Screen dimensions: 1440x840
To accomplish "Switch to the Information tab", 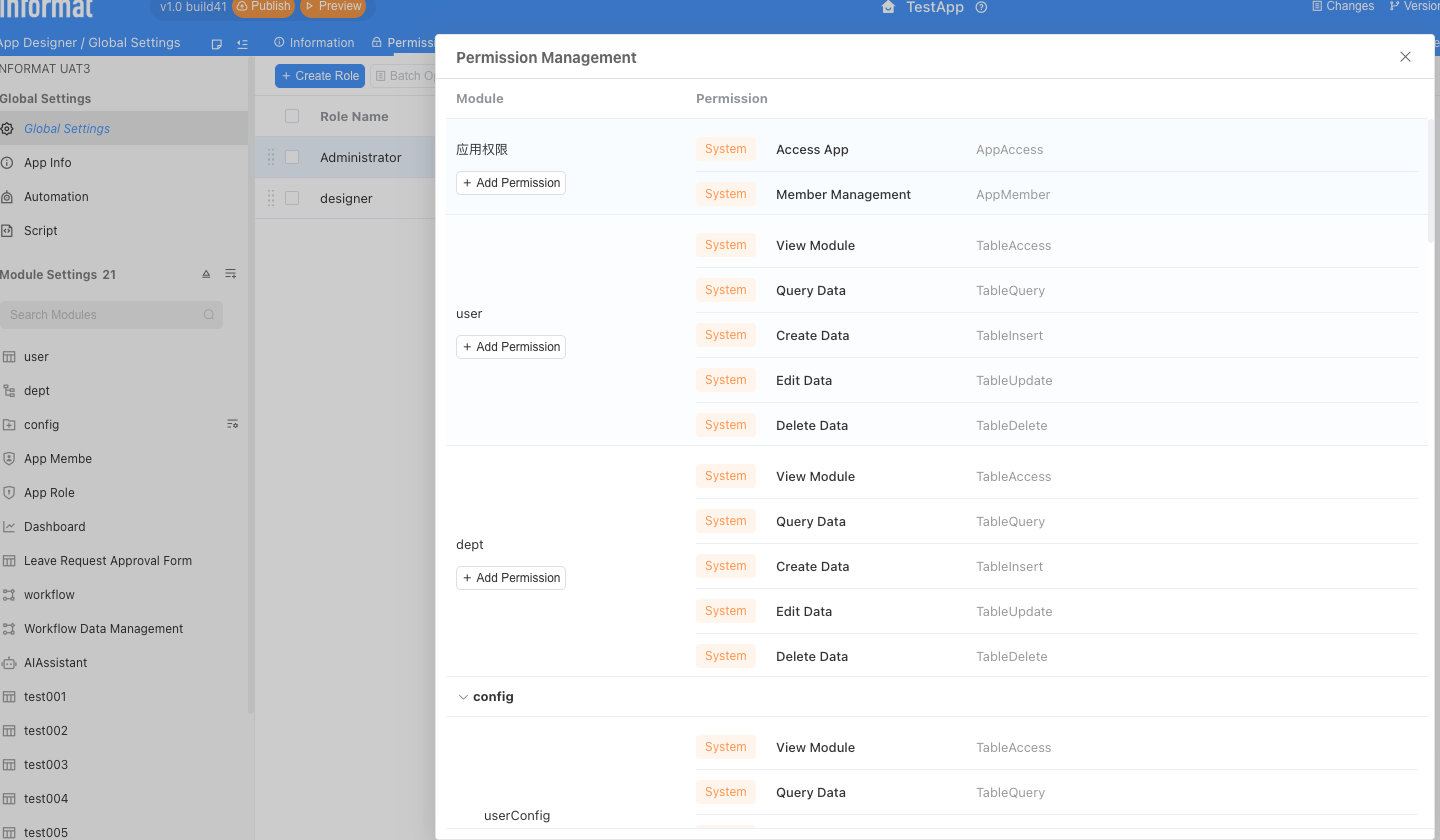I will pyautogui.click(x=314, y=42).
